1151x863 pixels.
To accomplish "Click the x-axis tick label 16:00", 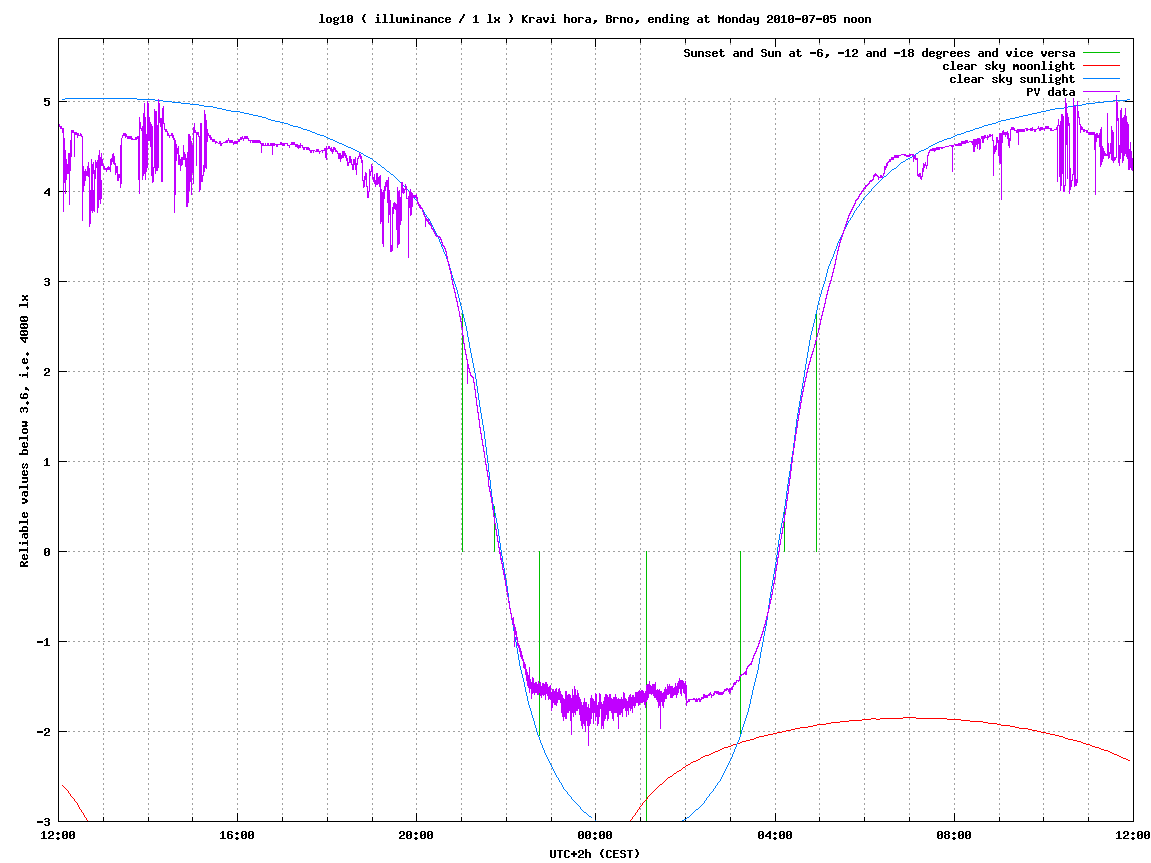I will click(237, 835).
